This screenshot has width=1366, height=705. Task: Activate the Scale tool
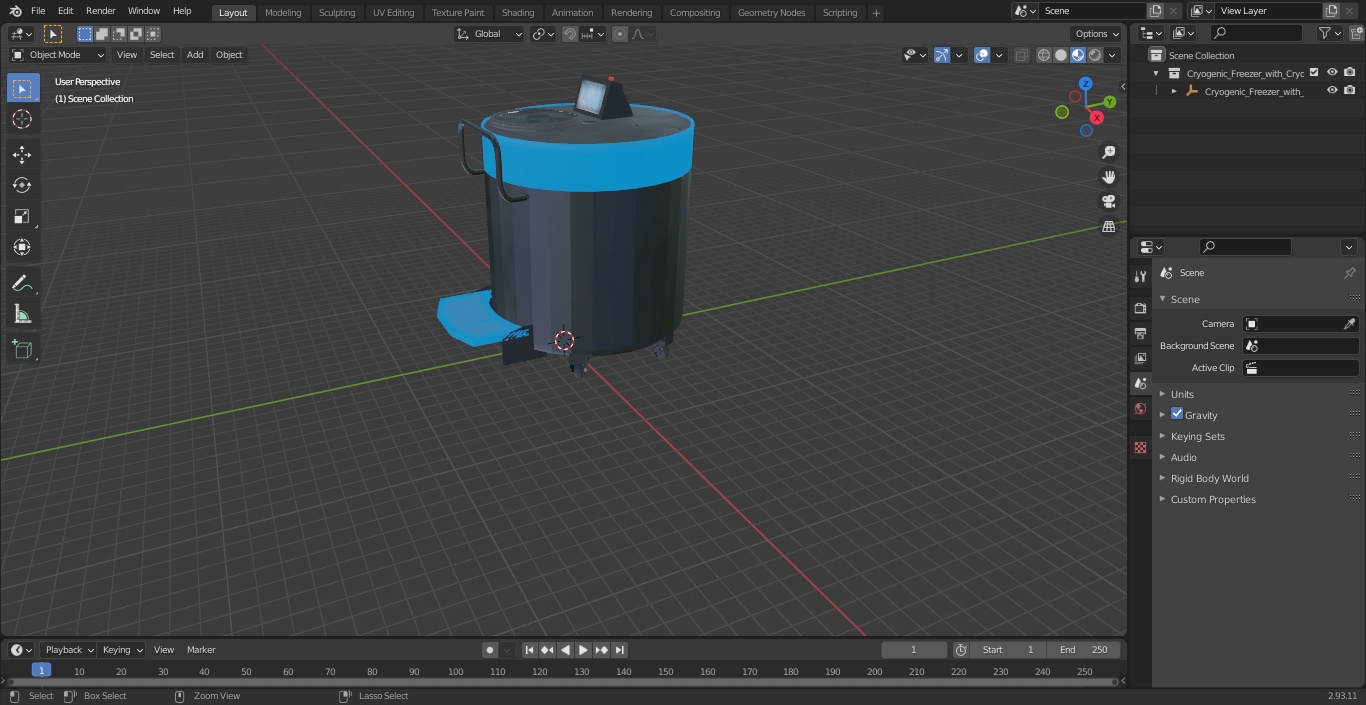(x=22, y=216)
